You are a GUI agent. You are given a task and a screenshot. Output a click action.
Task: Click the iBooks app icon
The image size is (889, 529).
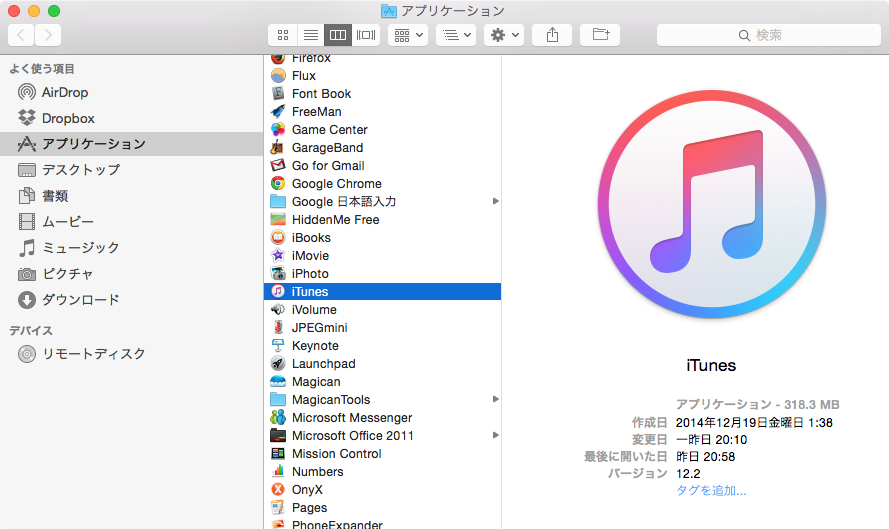pyautogui.click(x=278, y=238)
